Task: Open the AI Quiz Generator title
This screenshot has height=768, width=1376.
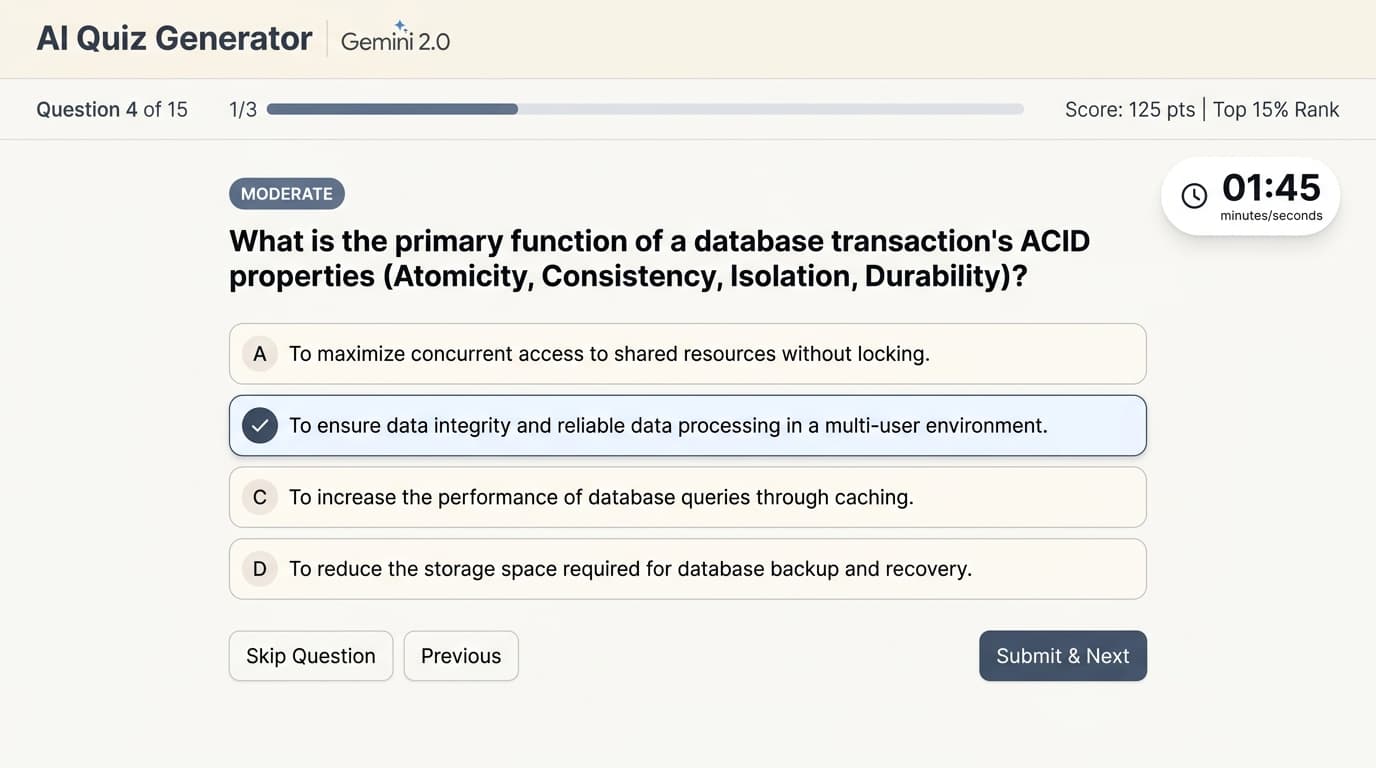Action: coord(174,38)
